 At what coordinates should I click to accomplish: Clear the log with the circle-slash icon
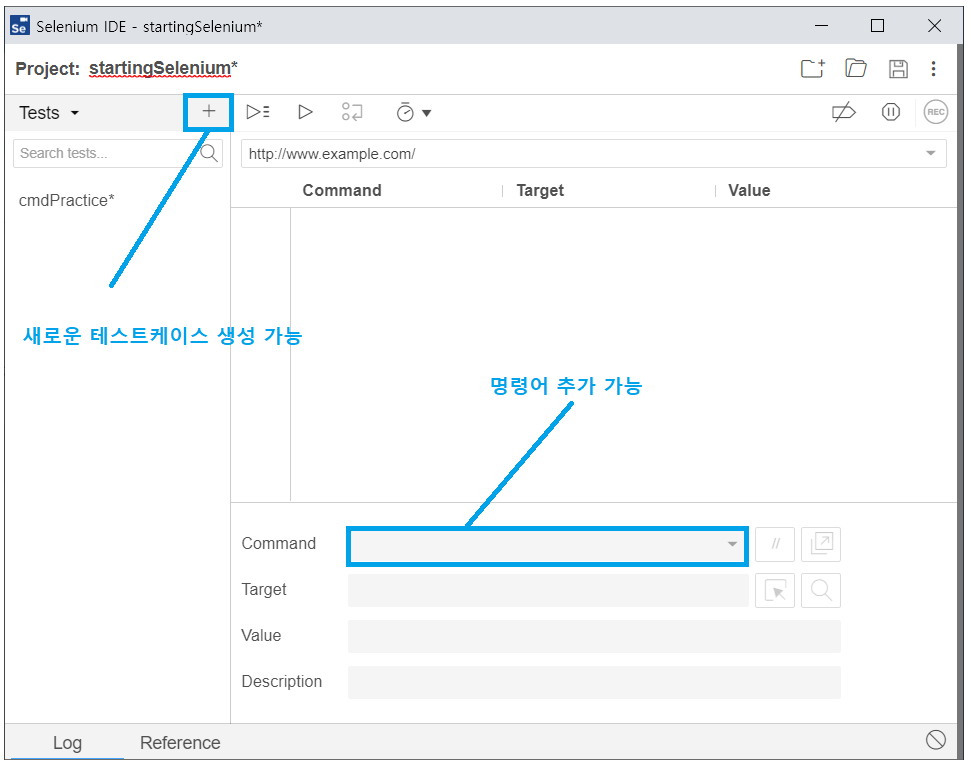pyautogui.click(x=935, y=739)
